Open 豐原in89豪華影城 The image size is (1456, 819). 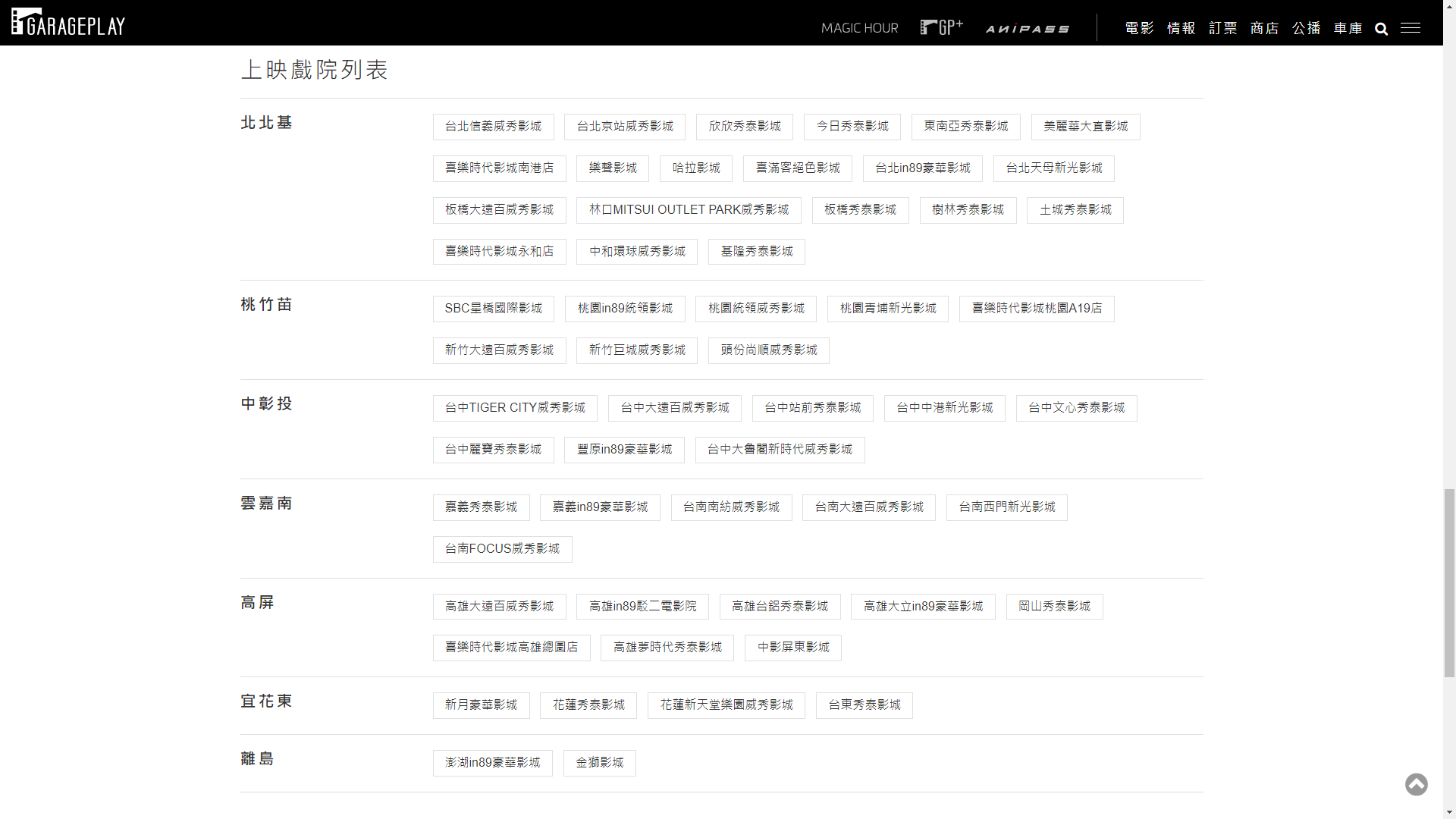pos(625,450)
